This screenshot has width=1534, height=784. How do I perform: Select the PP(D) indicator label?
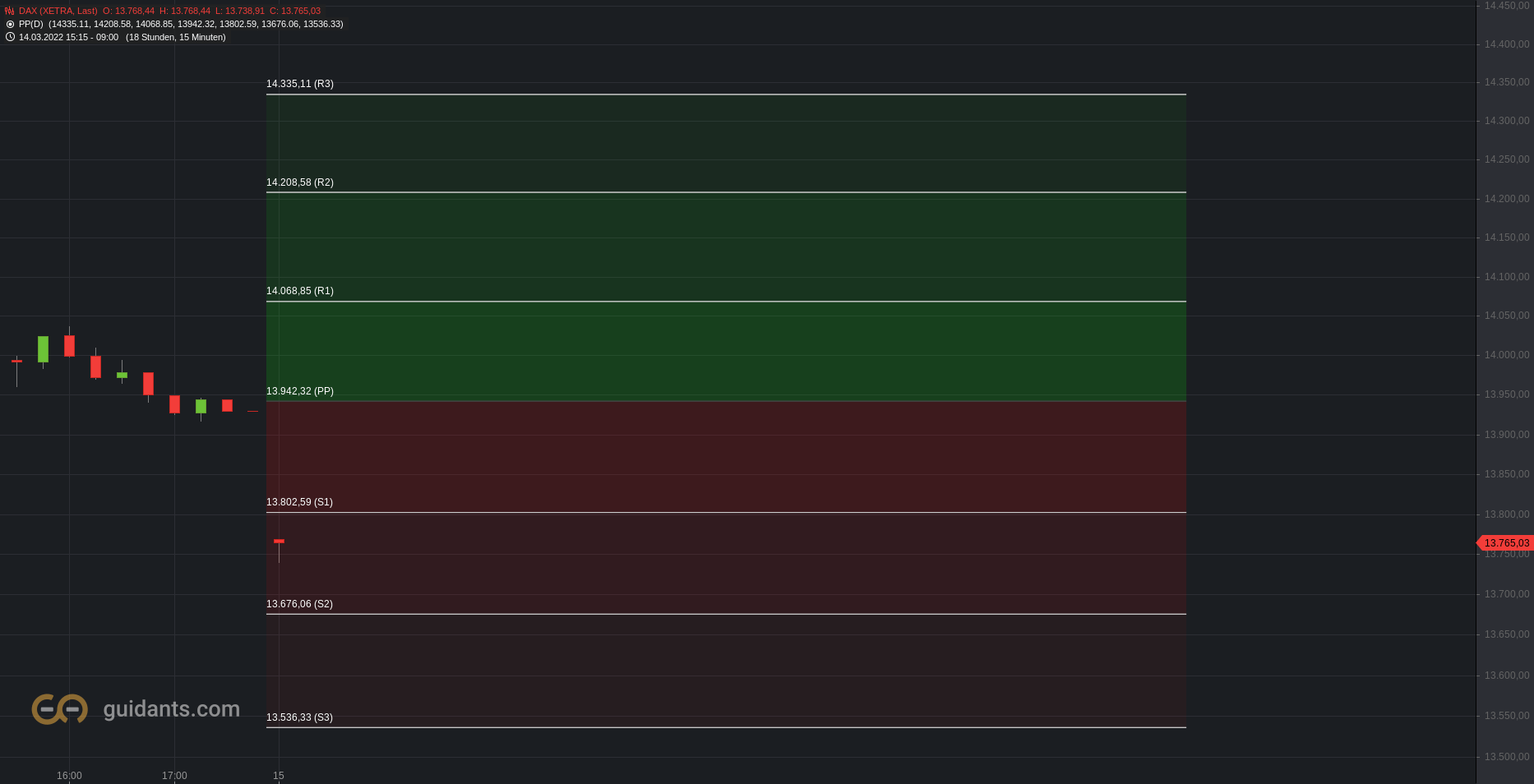(31, 25)
